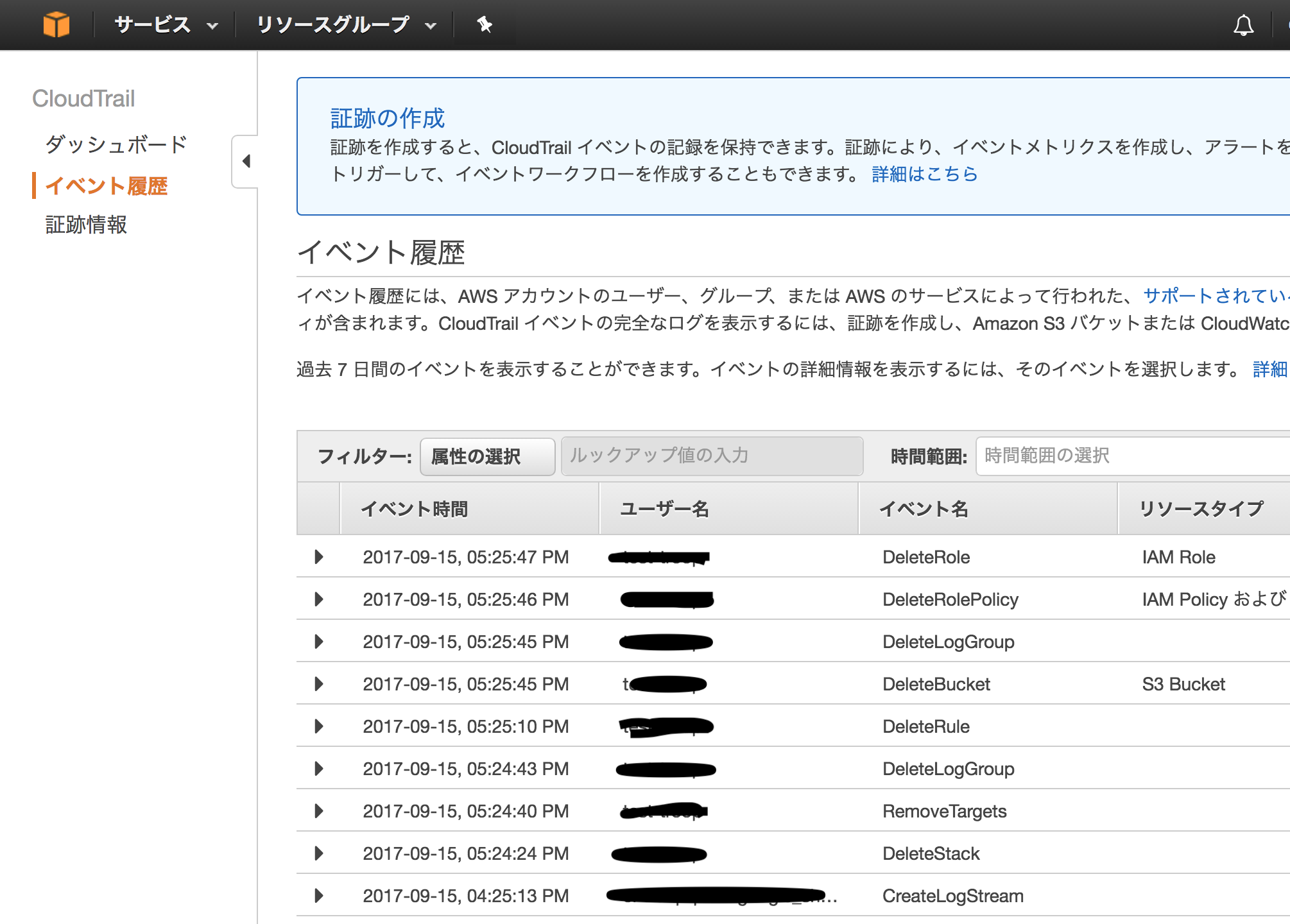
Task: Open the 属性の選択 filter dropdown
Action: click(x=487, y=456)
